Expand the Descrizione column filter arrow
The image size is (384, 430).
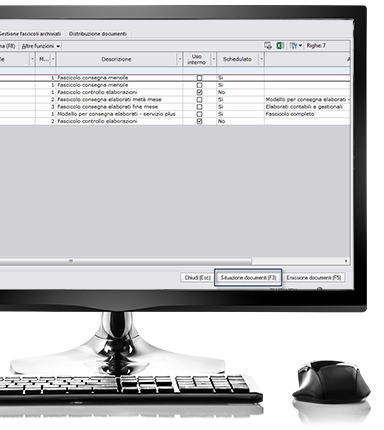[180, 59]
